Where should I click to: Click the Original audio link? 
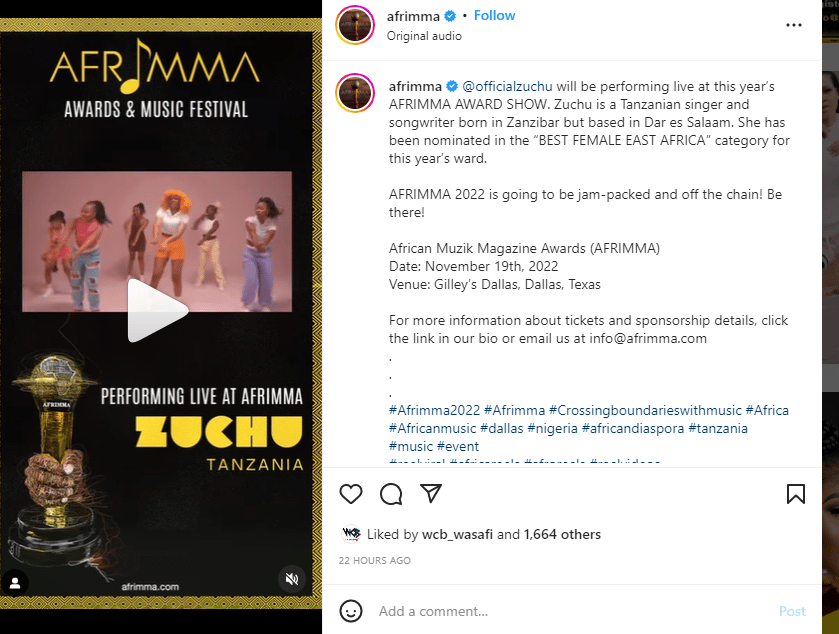pyautogui.click(x=424, y=36)
